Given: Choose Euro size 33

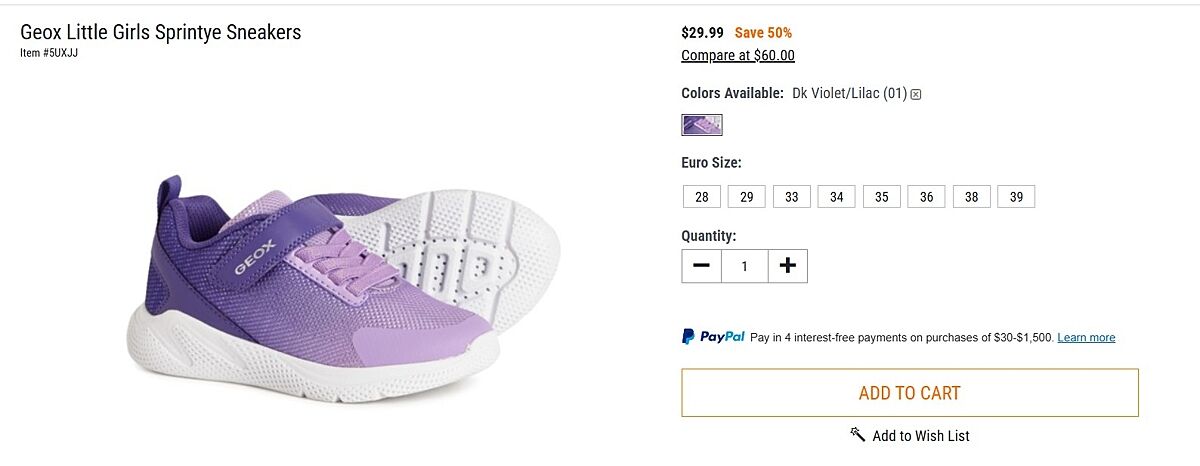Looking at the screenshot, I should click(x=792, y=197).
